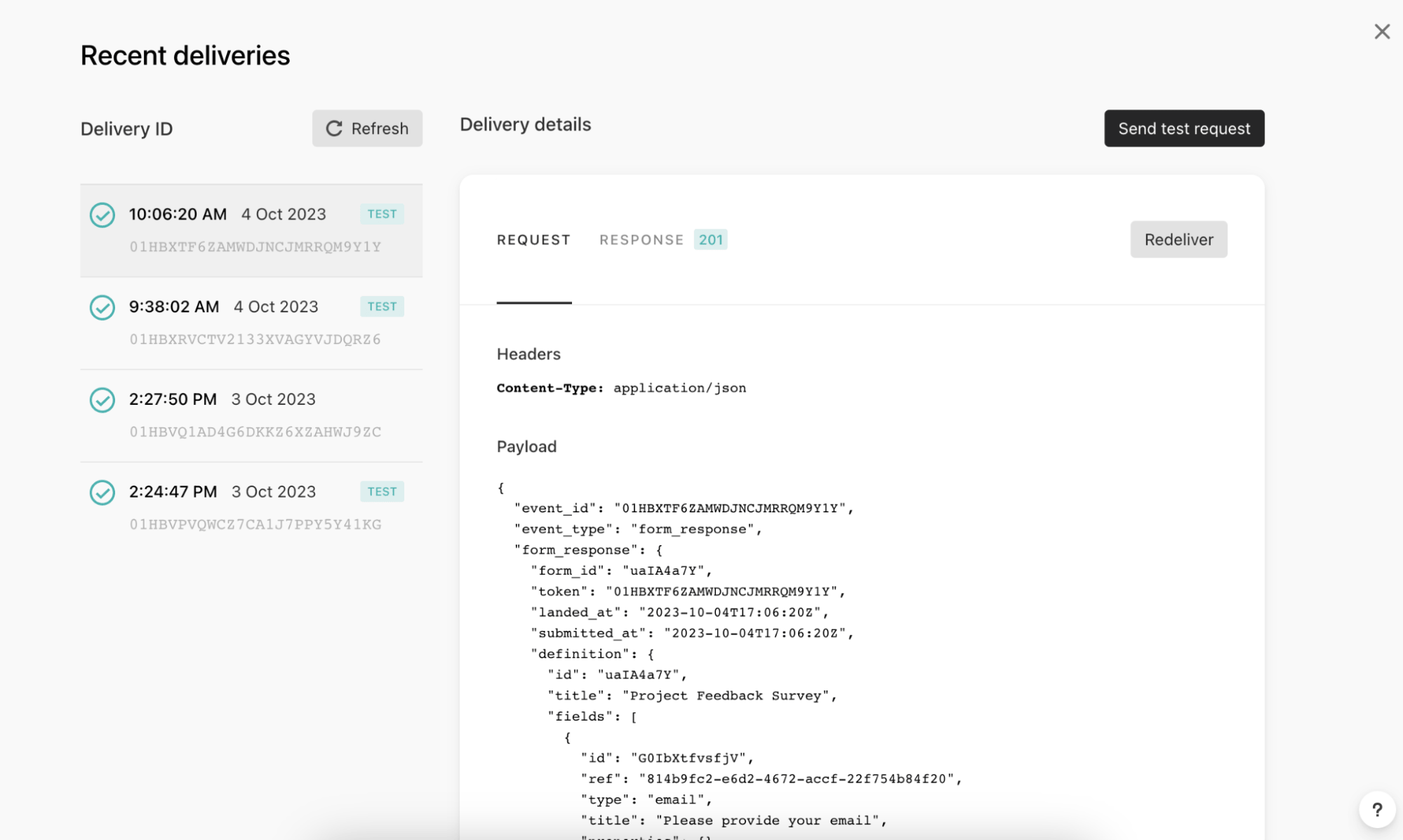Click success checkmark icon for 2:24:47 PM delivery

[x=102, y=493]
